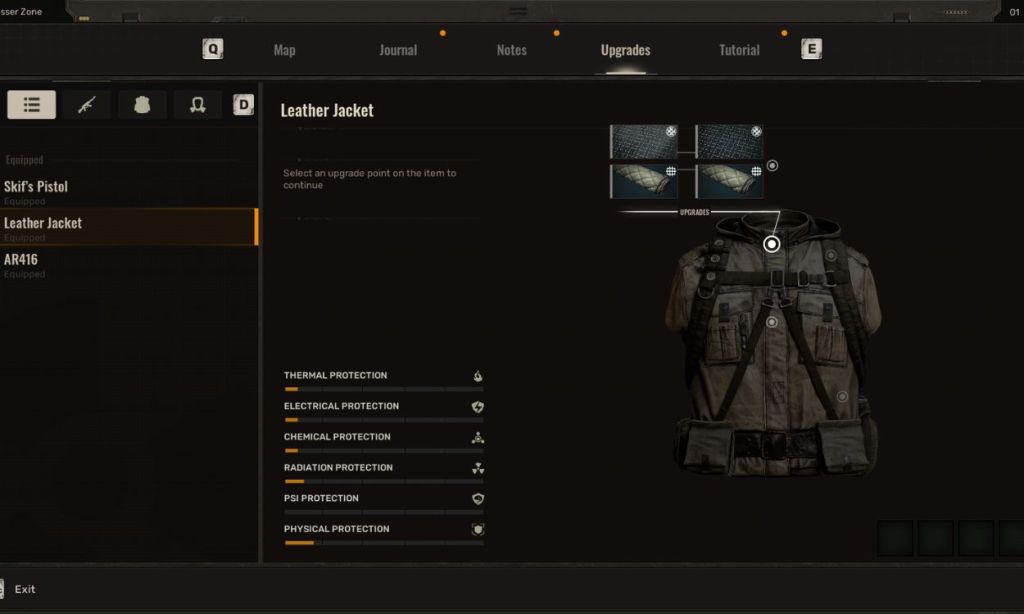The width and height of the screenshot is (1024, 614).
Task: Select the upgrade point on the jacket chest
Action: click(x=770, y=321)
